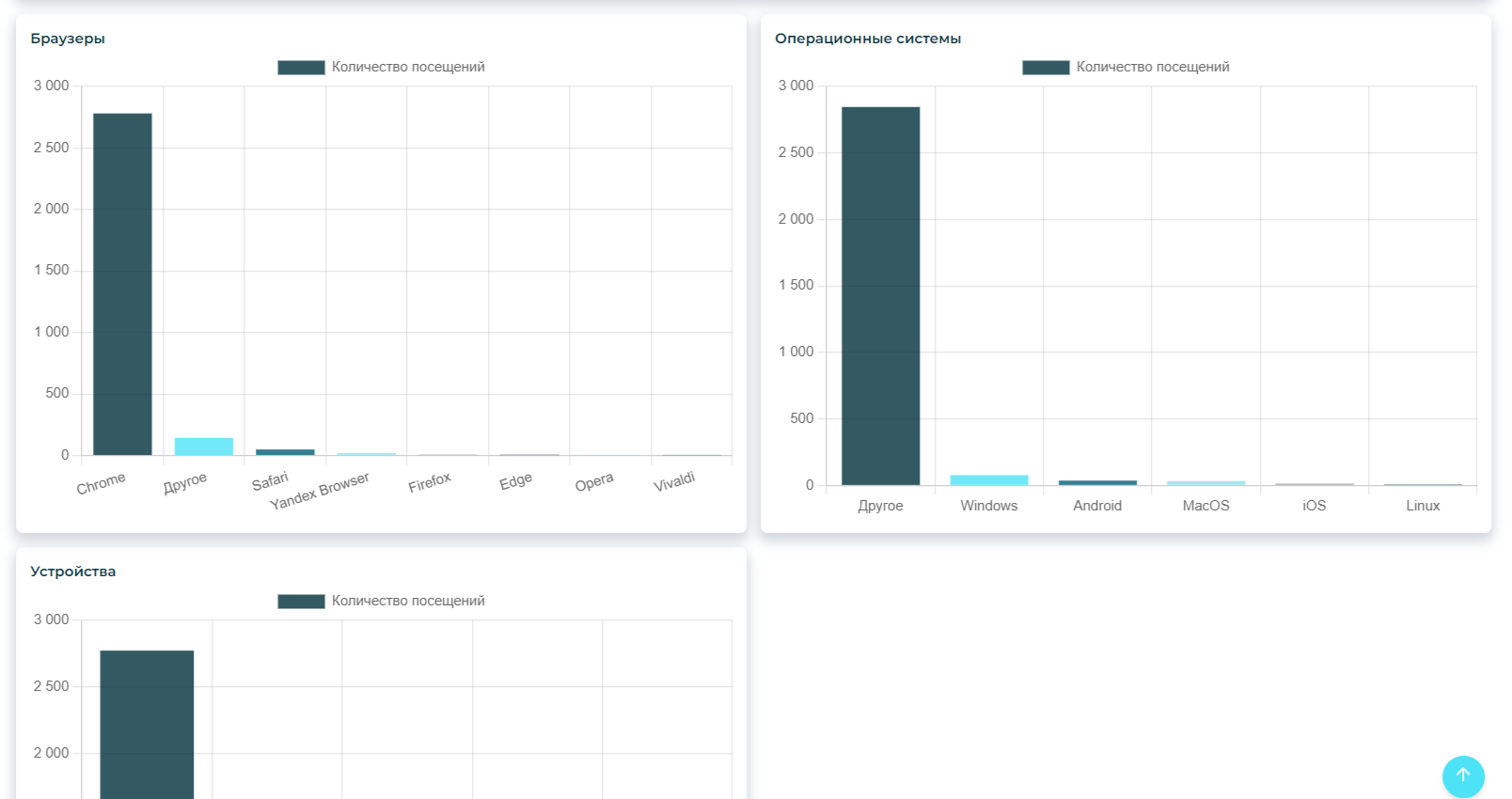Click the MacOS bar in operating systems chart

coord(1205,483)
